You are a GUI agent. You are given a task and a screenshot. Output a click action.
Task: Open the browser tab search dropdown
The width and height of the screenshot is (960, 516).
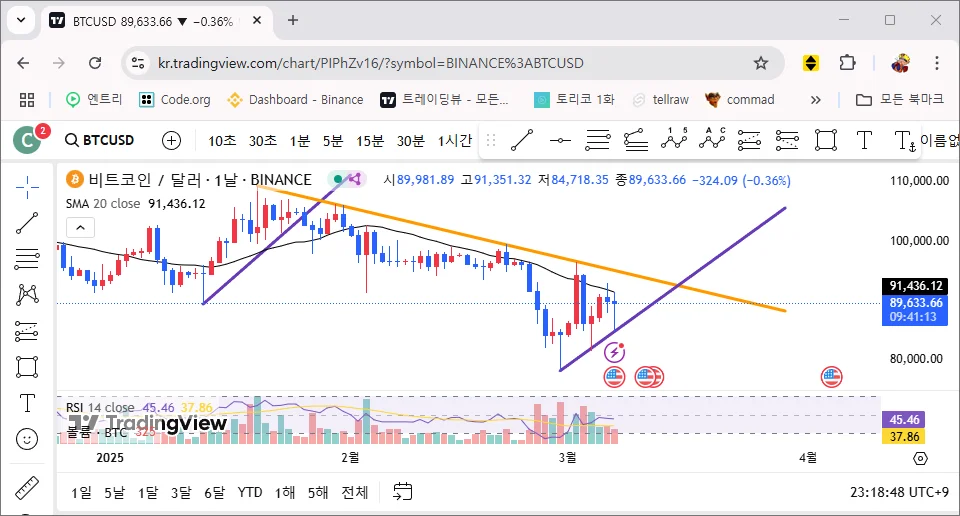[21, 20]
